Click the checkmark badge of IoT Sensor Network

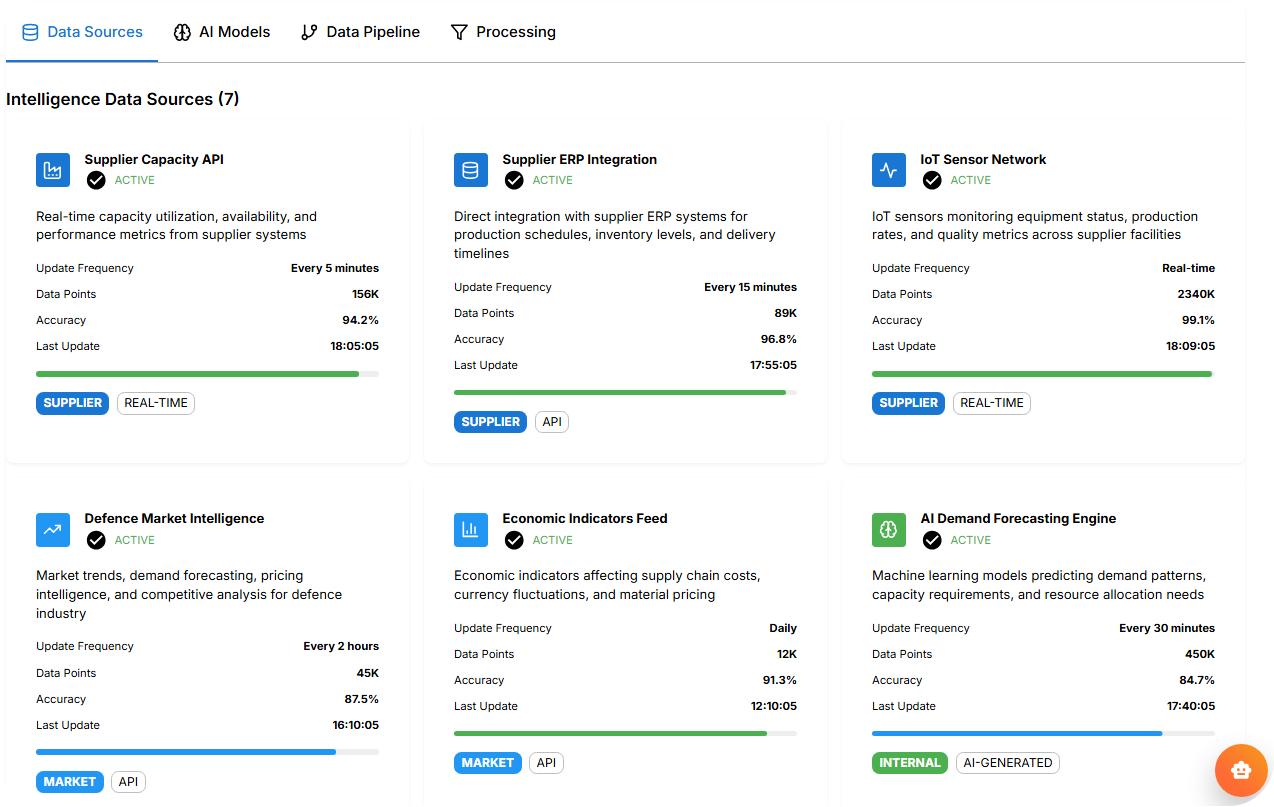(932, 180)
